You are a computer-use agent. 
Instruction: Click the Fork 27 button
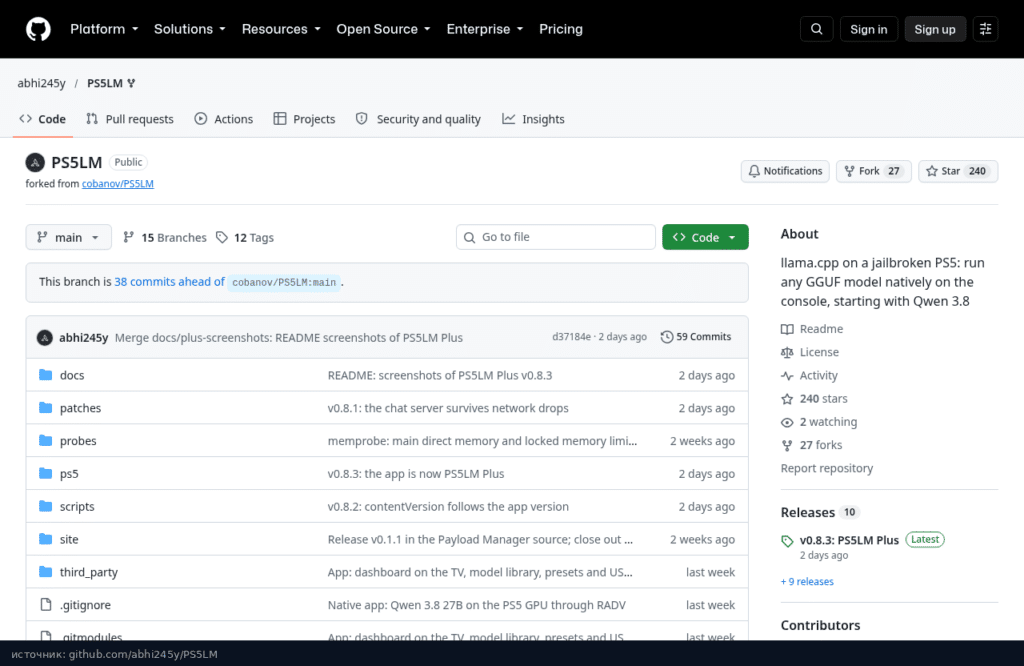pos(873,171)
